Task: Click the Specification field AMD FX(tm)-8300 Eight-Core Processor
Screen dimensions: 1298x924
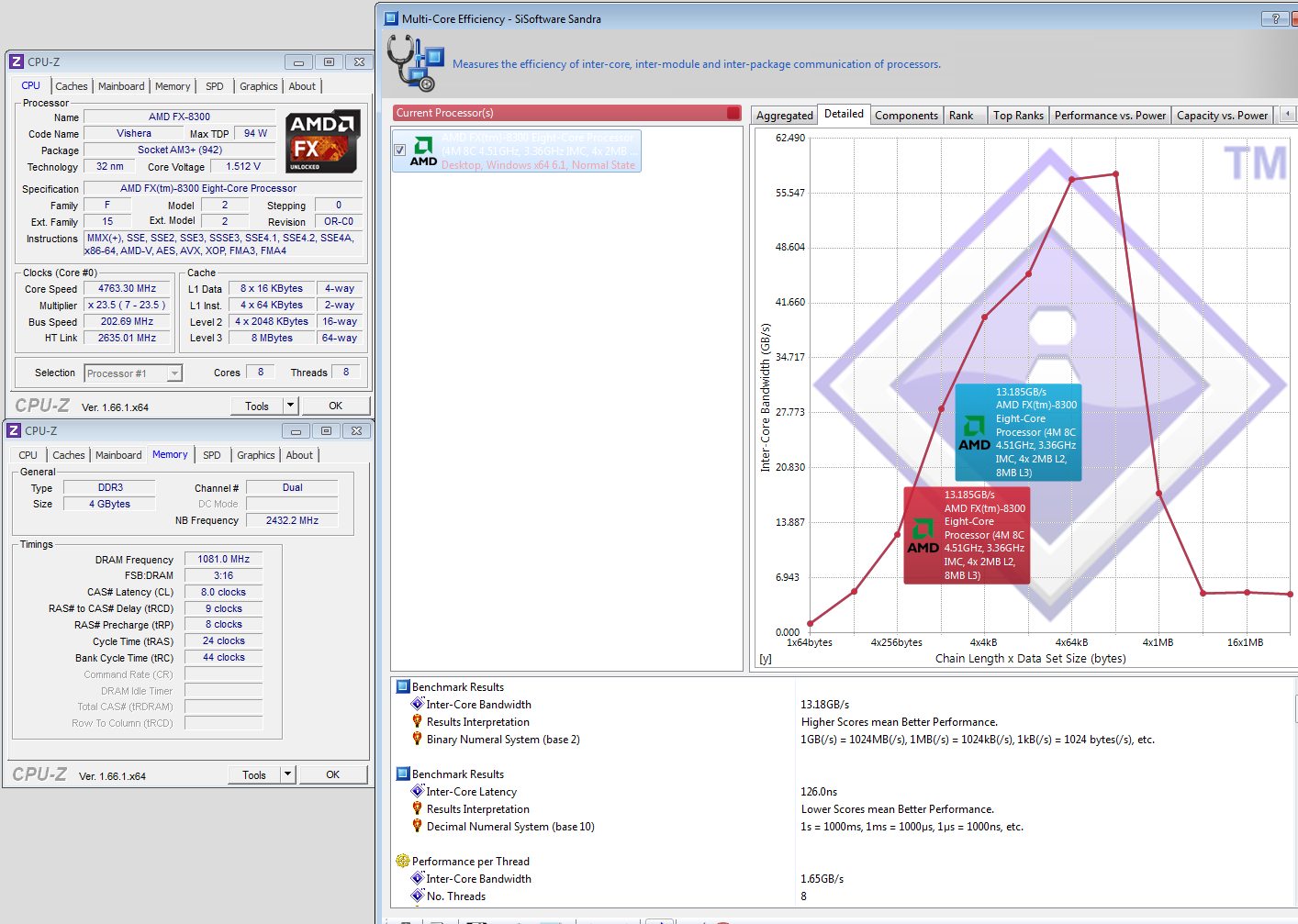Action: coord(223,188)
